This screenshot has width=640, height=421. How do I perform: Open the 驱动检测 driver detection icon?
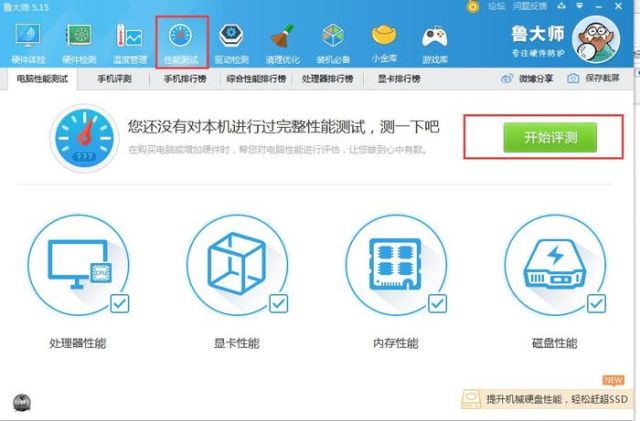[231, 44]
